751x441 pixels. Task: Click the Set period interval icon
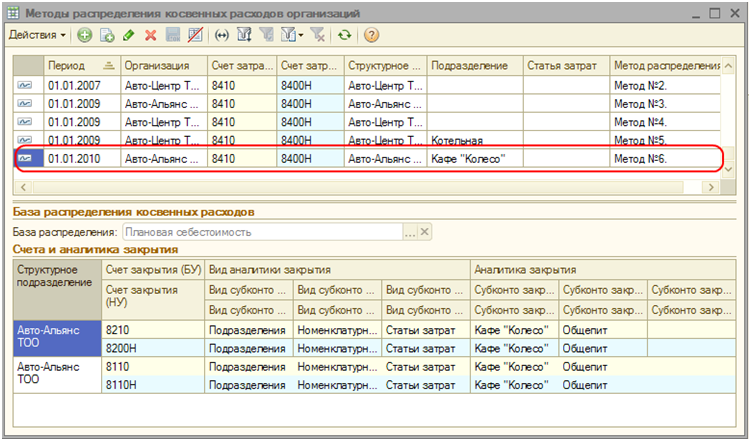click(x=222, y=35)
